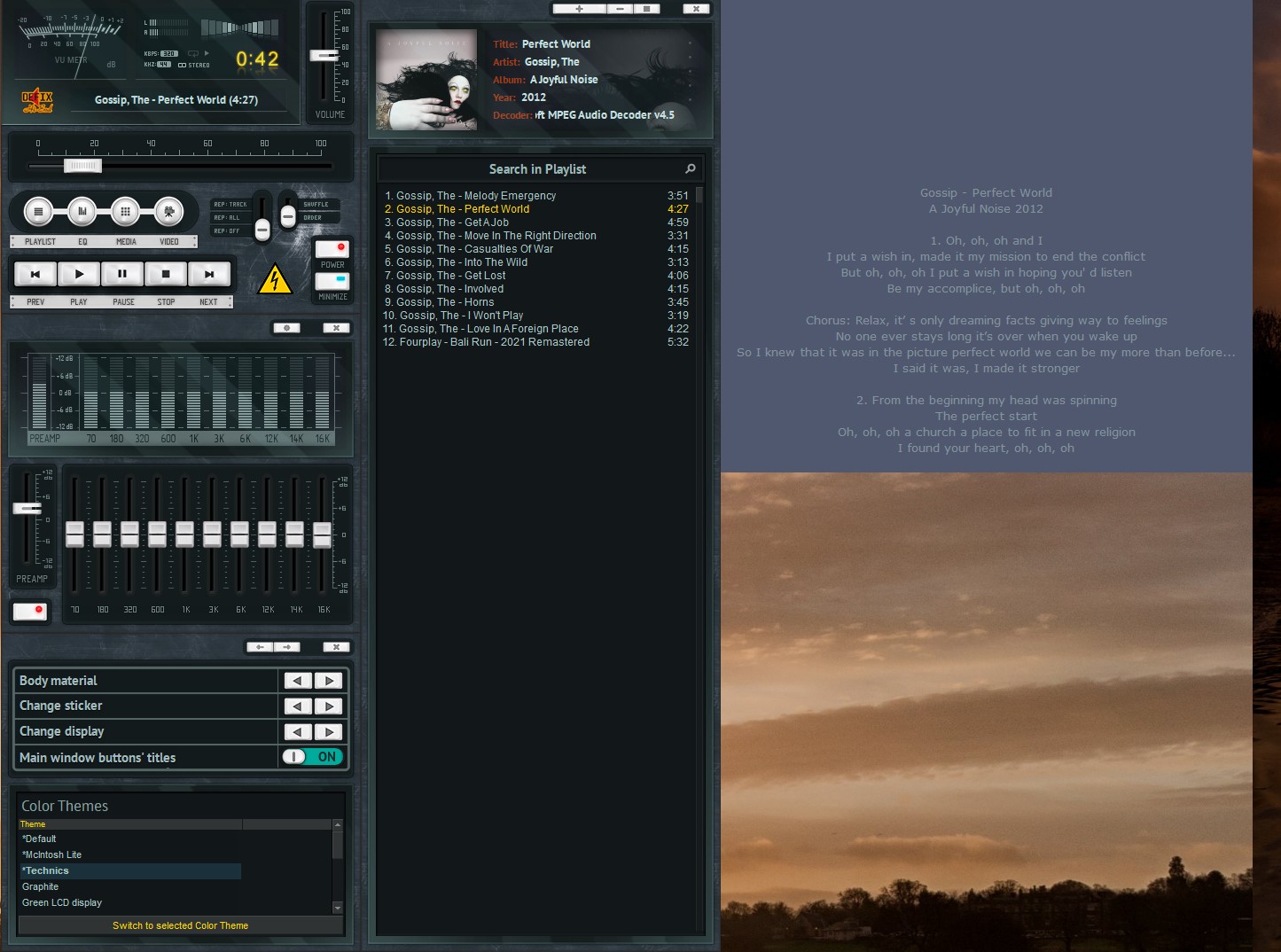
Task: Close the skin options panel
Action: (x=336, y=647)
